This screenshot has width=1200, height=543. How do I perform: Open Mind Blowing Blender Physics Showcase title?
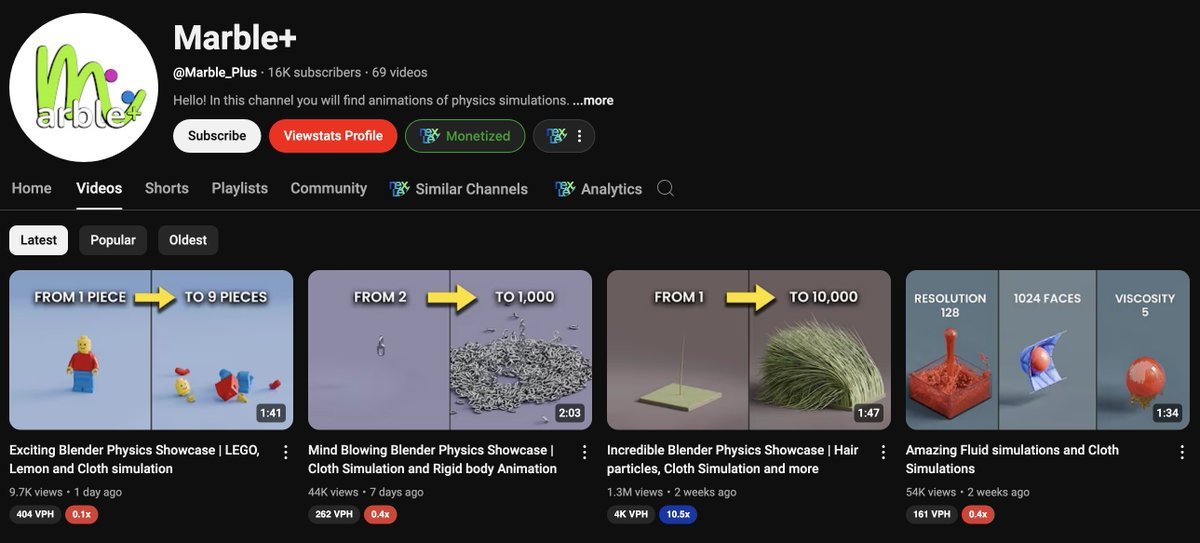pos(432,459)
